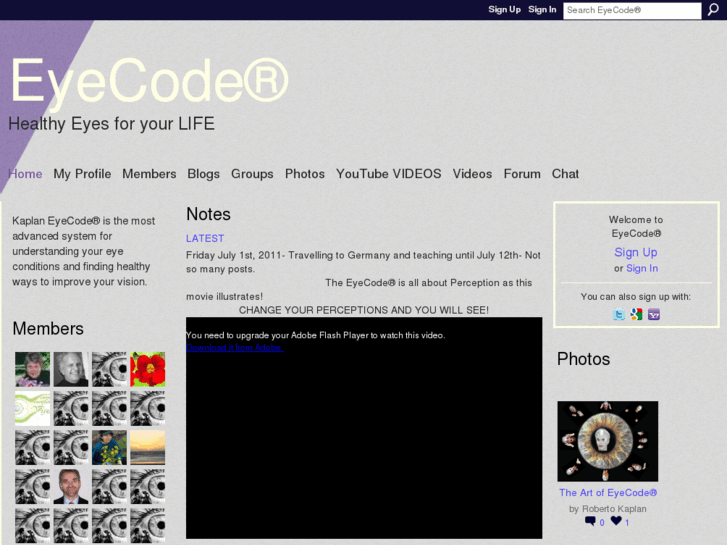Click Sign Up in top bar
Viewport: 727px width, 545px height.
504,9
